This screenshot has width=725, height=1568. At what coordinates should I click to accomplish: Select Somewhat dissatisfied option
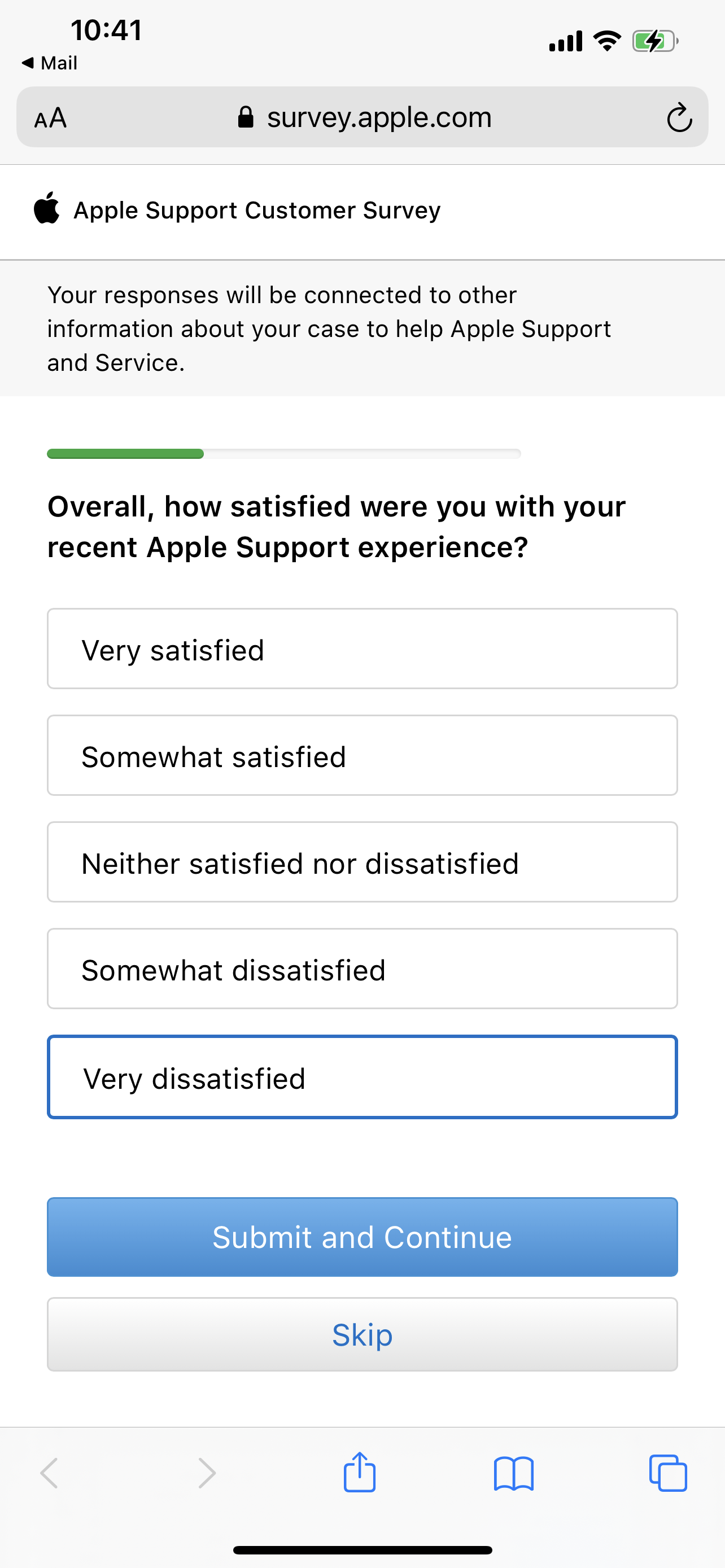[x=362, y=969]
